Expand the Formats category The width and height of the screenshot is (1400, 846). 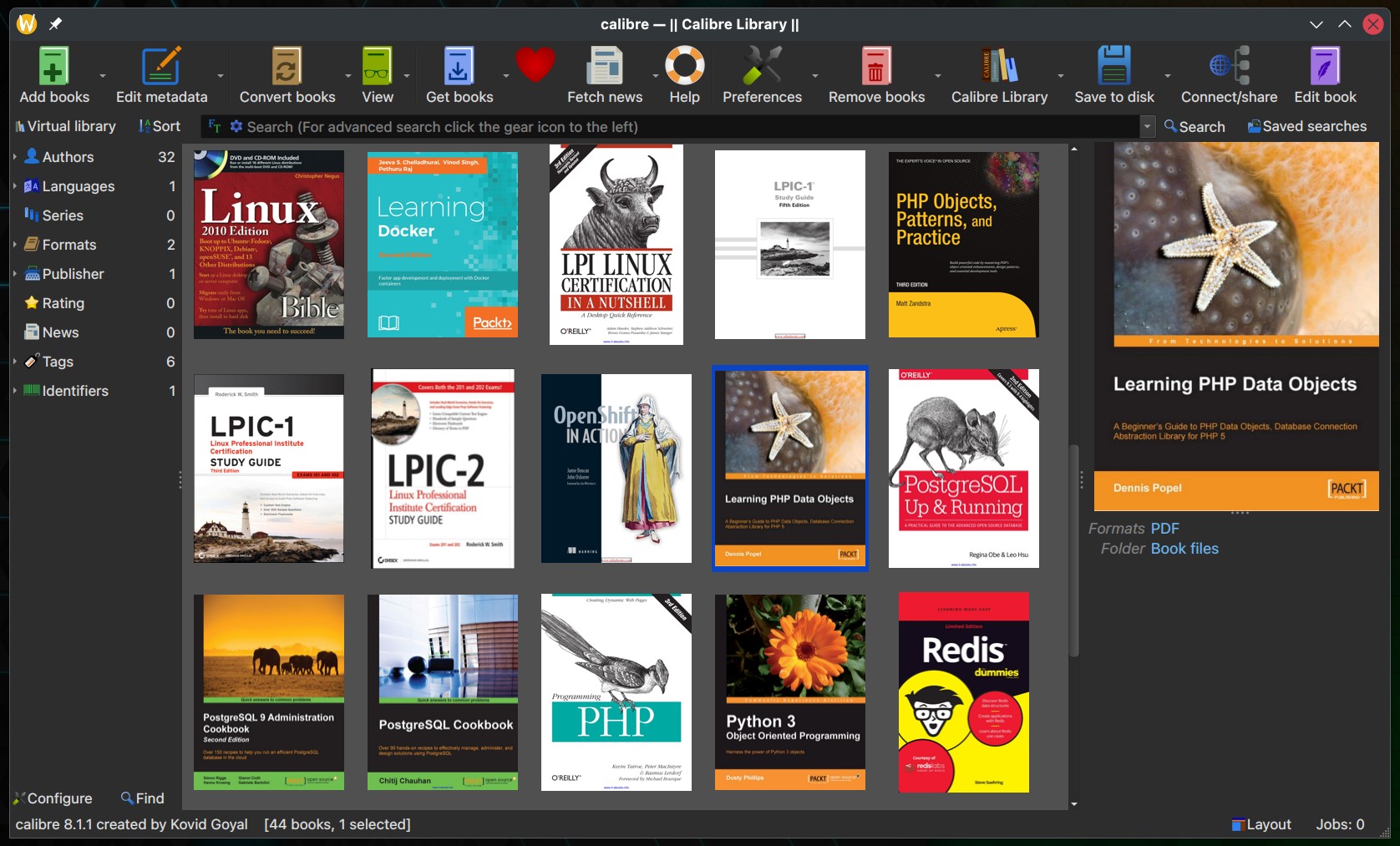[15, 244]
